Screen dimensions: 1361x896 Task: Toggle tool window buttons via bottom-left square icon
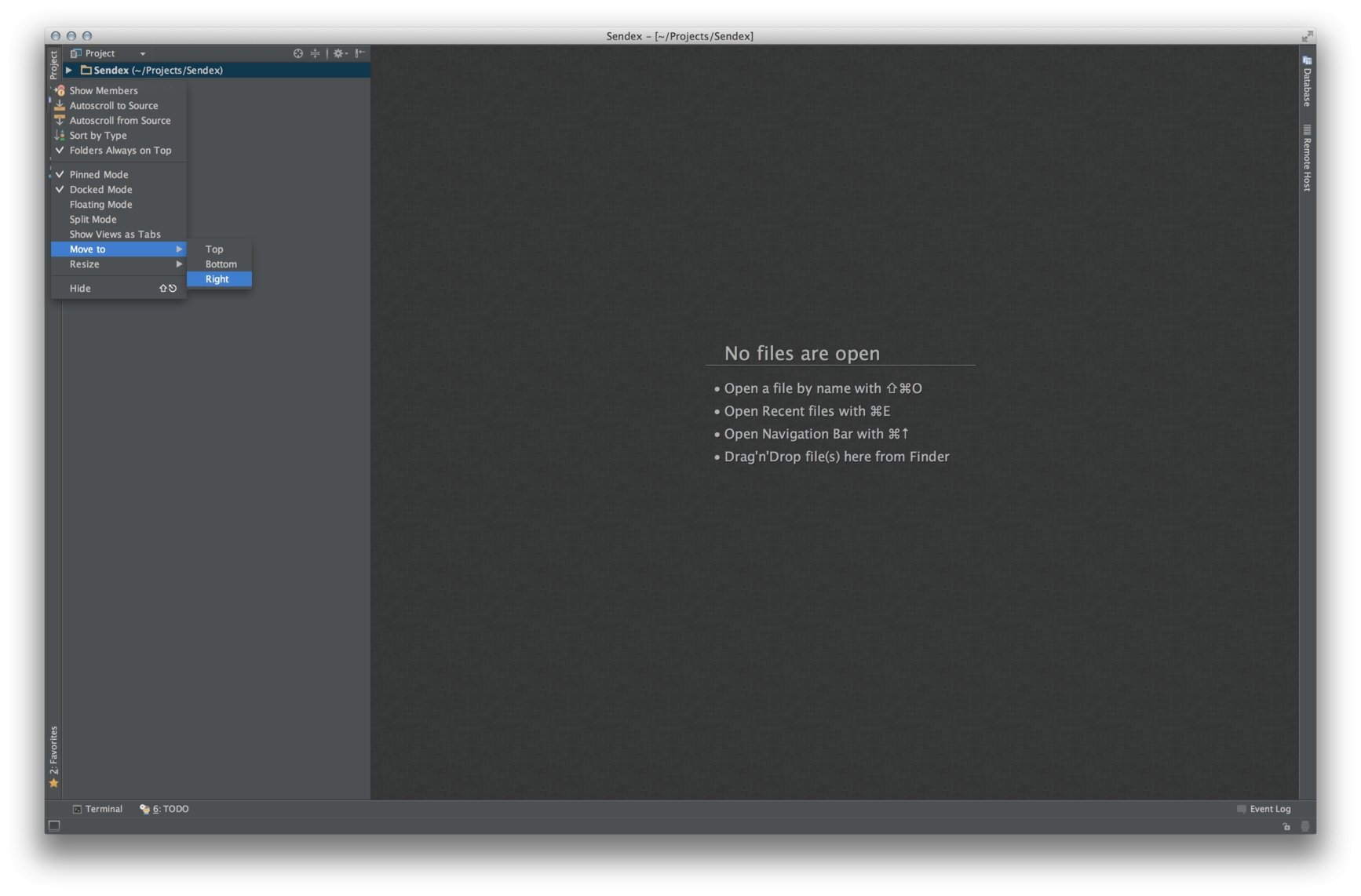click(x=54, y=825)
